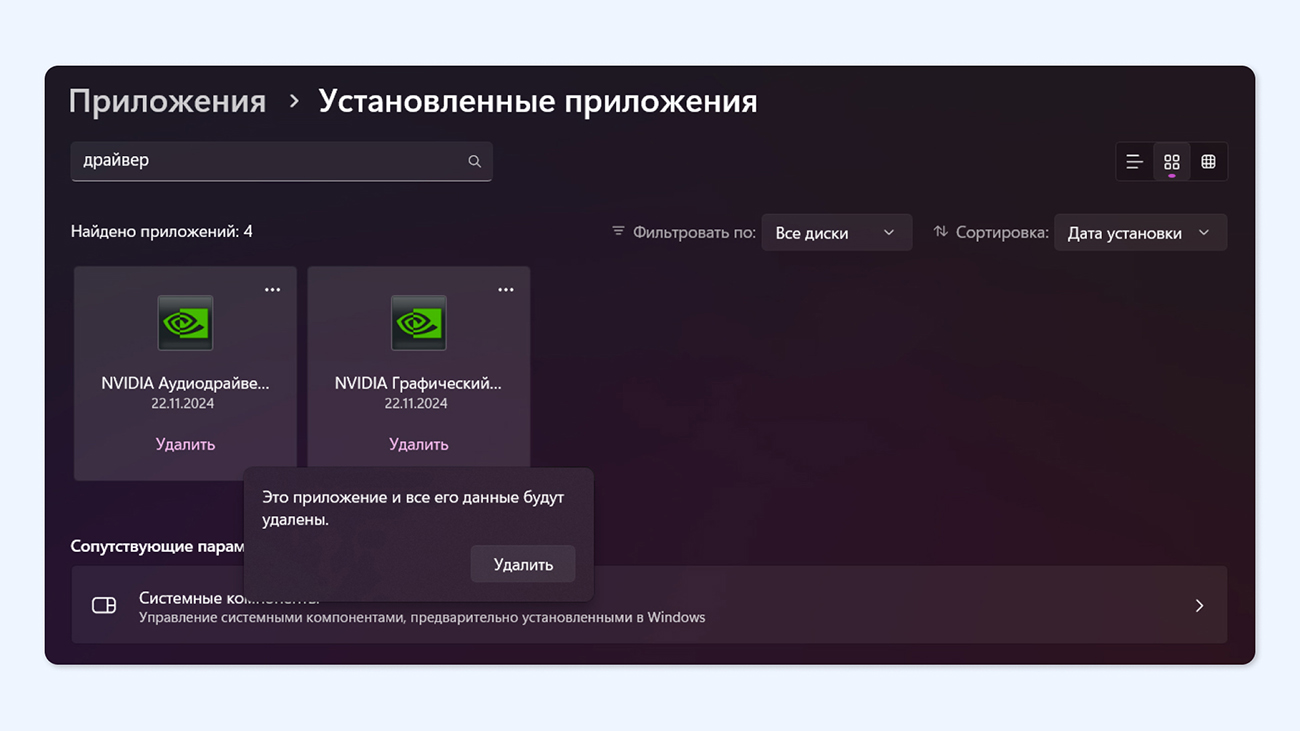This screenshot has height=731, width=1300.
Task: Click the popup deletion warning text
Action: (413, 508)
